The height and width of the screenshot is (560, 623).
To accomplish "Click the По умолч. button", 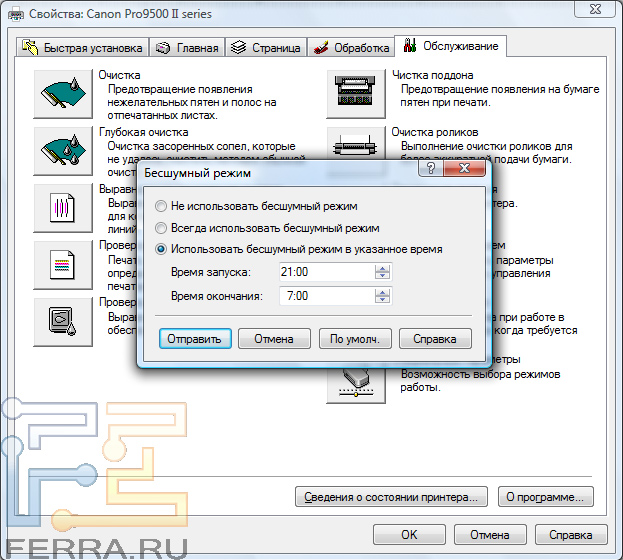I will [x=355, y=339].
